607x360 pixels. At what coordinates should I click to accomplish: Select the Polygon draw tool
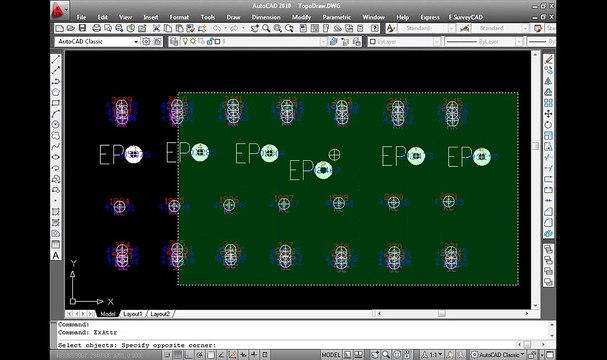(56, 92)
